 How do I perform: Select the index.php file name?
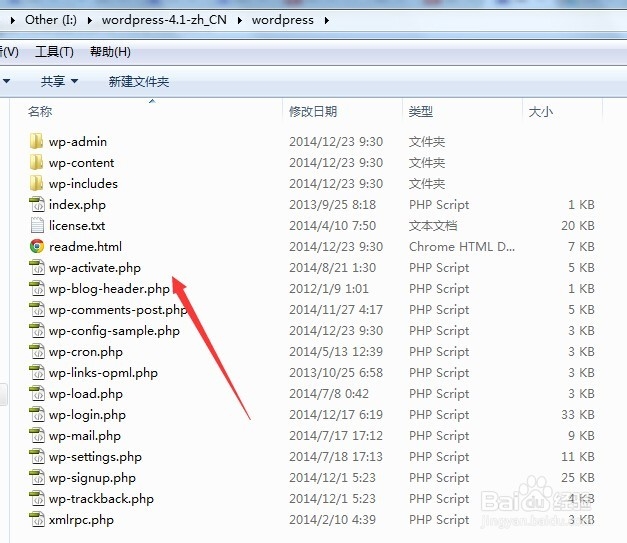click(77, 205)
